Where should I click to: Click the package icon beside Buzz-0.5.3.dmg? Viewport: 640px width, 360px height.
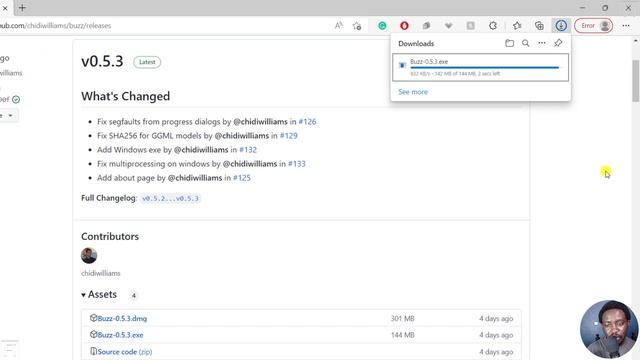coord(93,318)
